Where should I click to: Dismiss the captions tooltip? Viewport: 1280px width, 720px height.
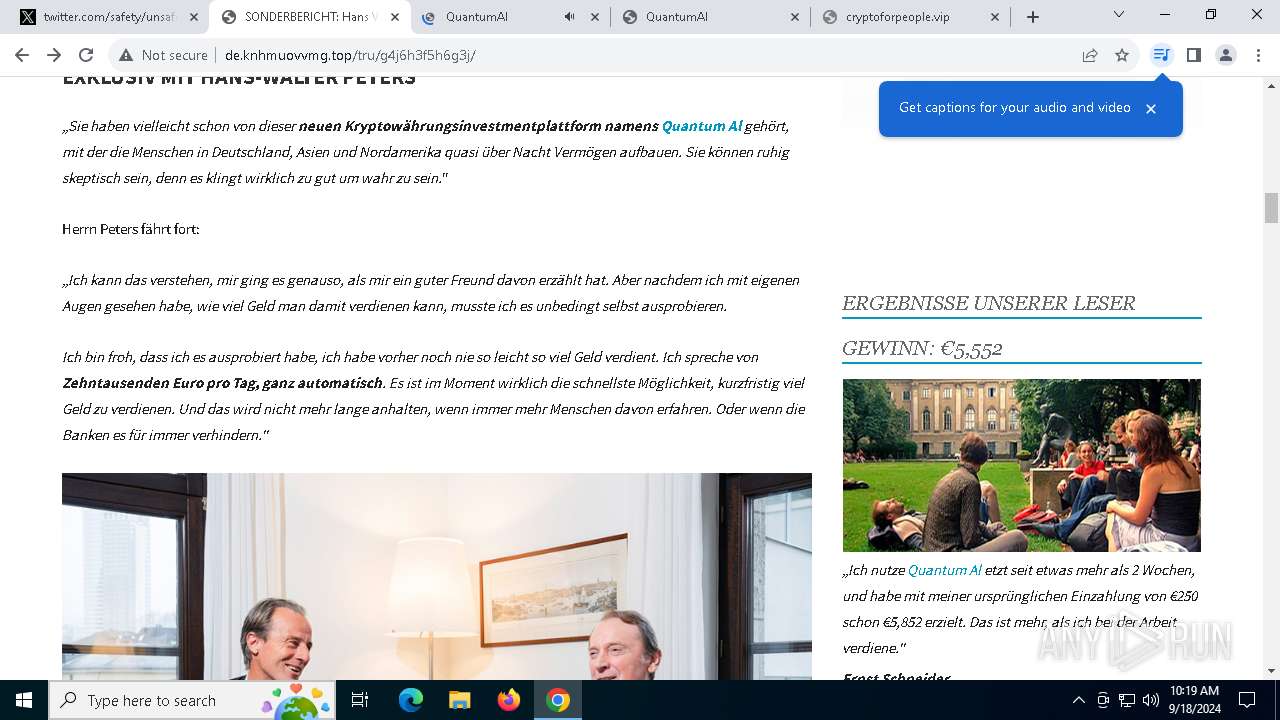(1150, 109)
